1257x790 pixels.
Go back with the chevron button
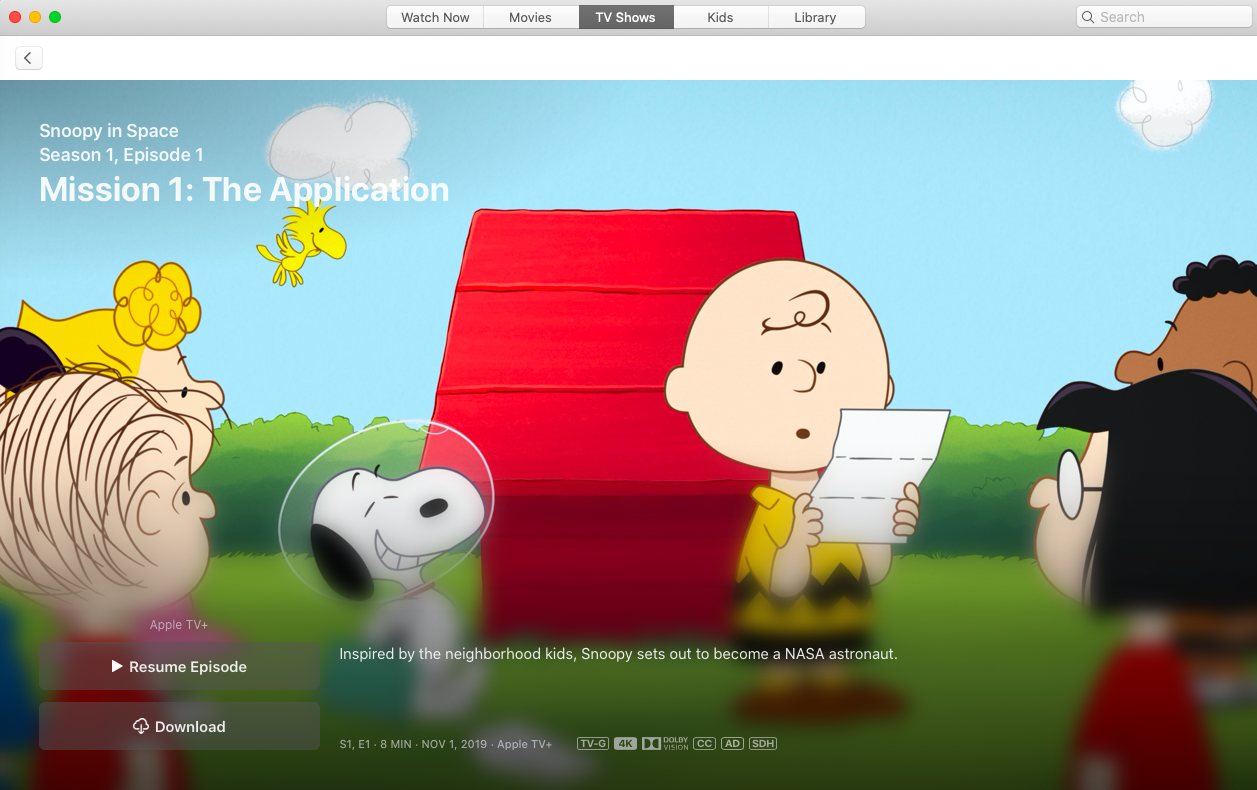click(28, 58)
